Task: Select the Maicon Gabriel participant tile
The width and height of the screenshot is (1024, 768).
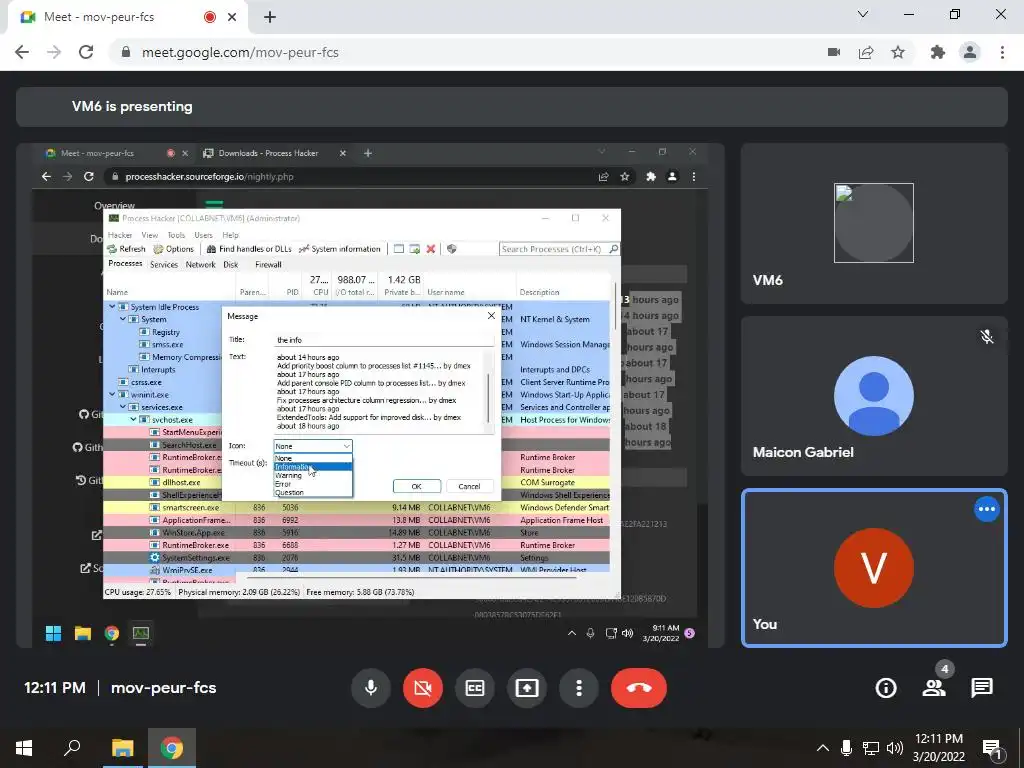Action: [874, 396]
